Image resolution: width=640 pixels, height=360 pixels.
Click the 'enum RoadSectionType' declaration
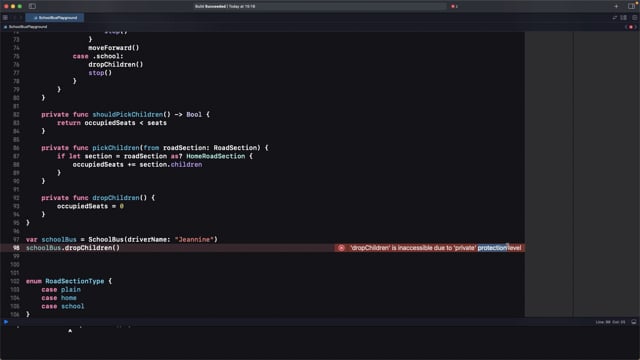point(69,281)
